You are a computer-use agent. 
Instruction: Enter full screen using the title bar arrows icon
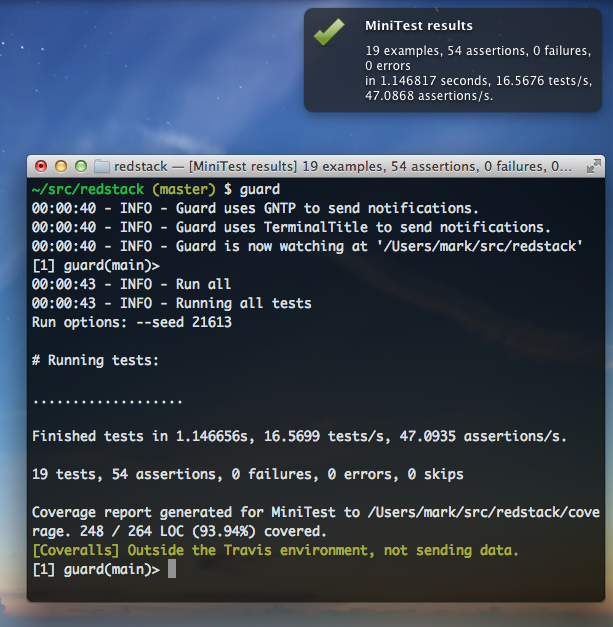pyautogui.click(x=593, y=166)
